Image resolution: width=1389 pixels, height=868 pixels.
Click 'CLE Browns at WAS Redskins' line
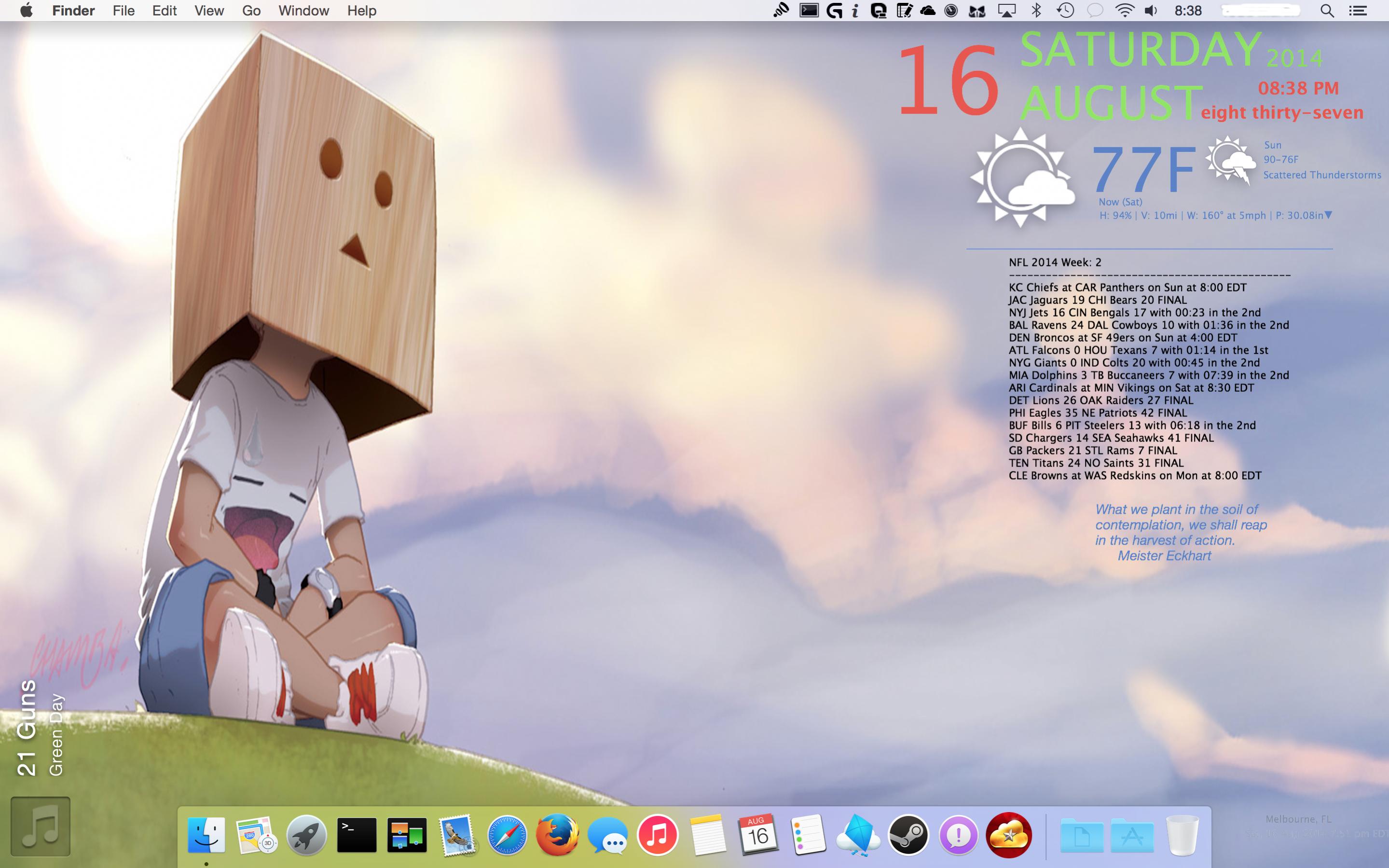click(x=1135, y=475)
